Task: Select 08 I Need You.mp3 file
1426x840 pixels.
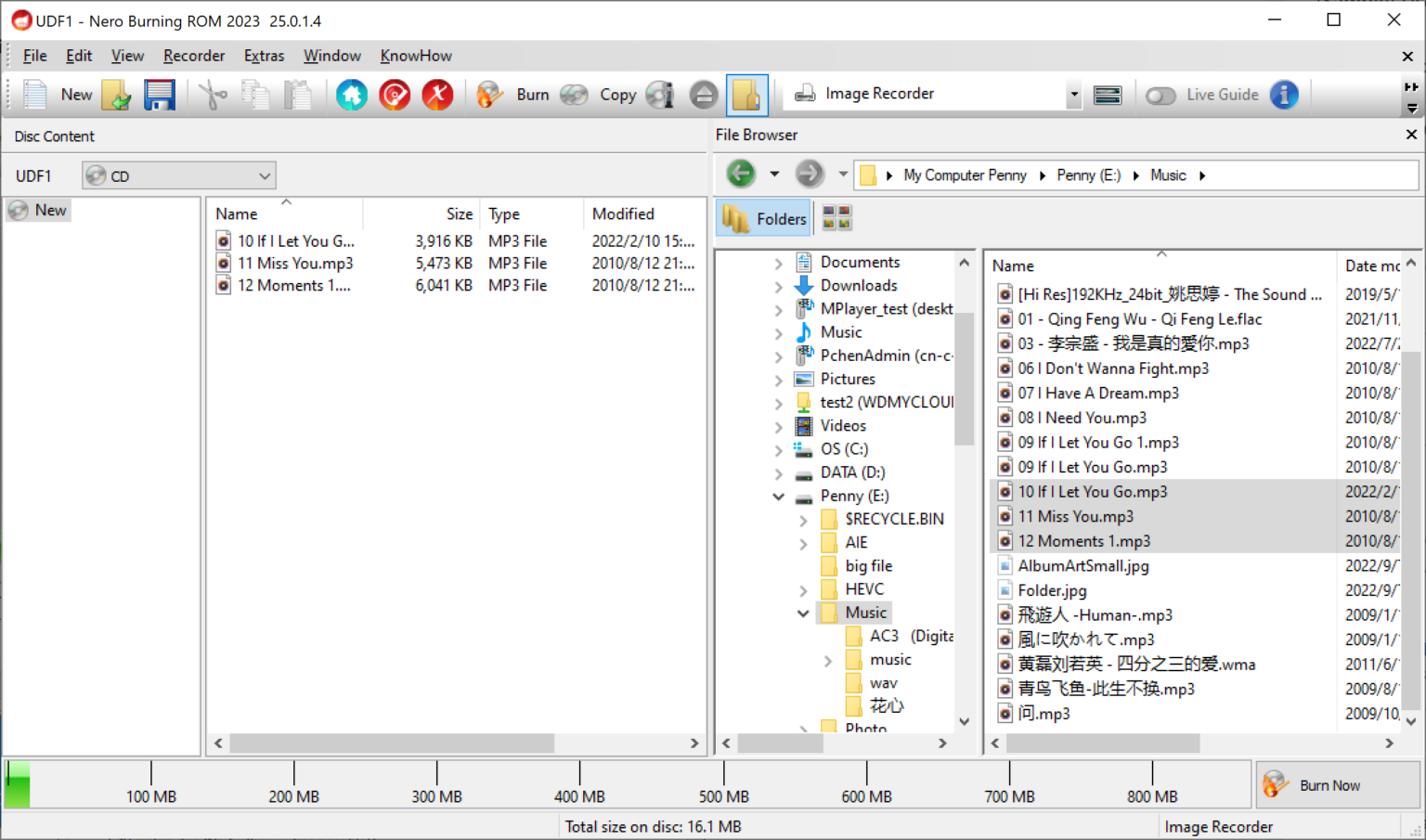Action: (x=1082, y=419)
